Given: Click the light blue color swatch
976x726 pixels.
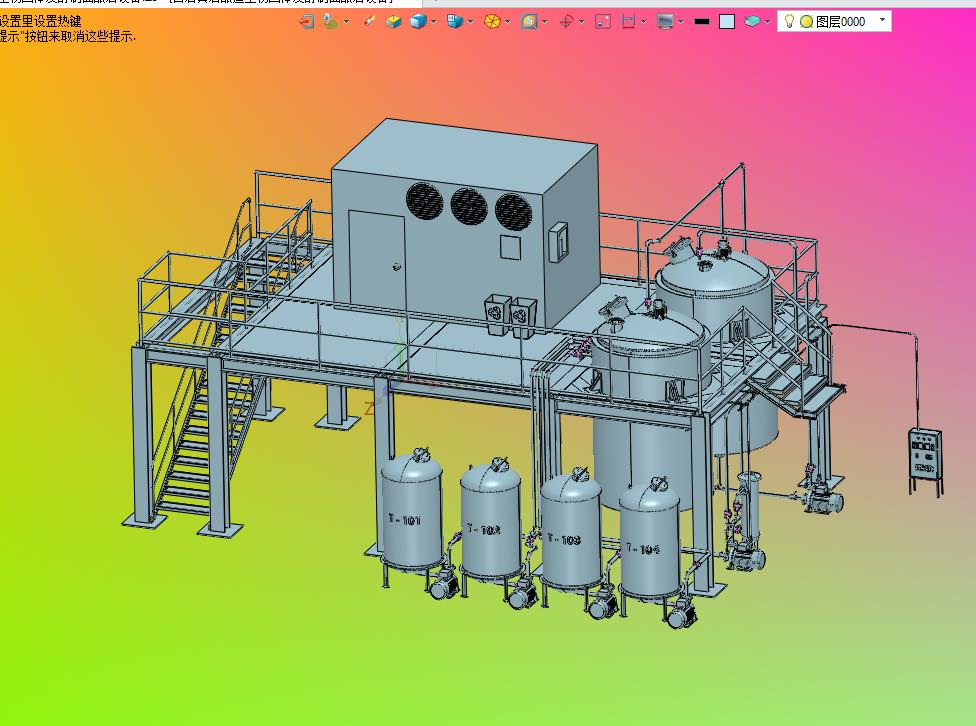Looking at the screenshot, I should click(x=727, y=21).
